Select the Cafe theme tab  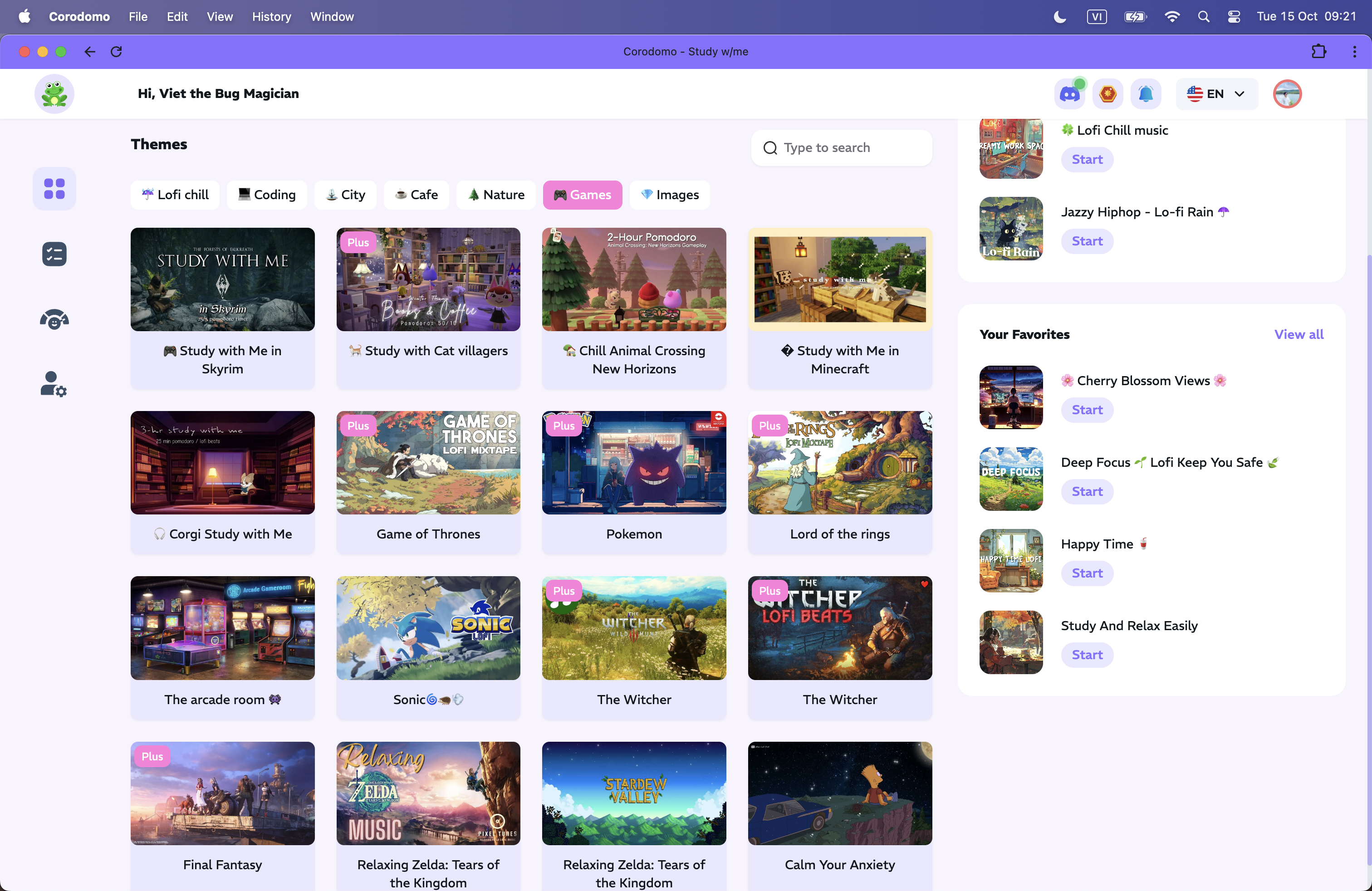point(416,195)
